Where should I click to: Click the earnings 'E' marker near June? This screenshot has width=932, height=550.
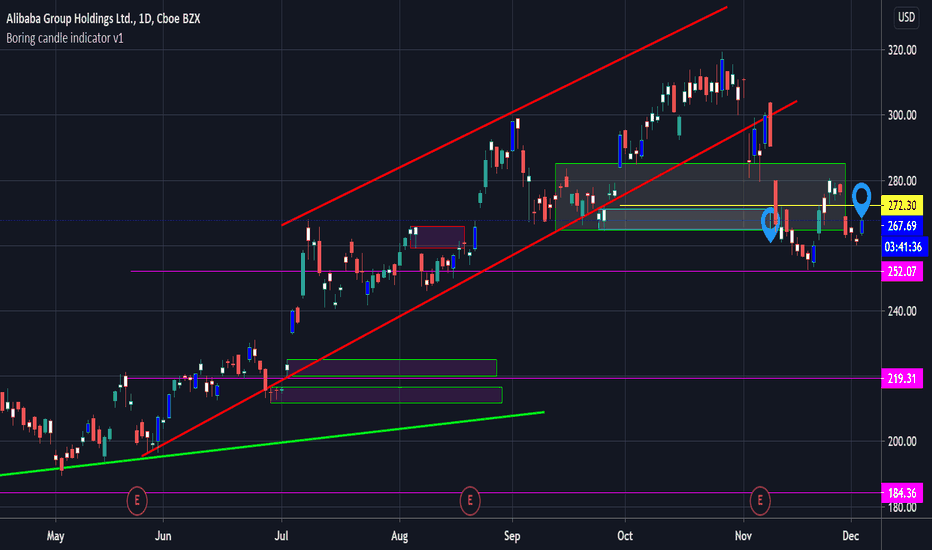point(137,501)
